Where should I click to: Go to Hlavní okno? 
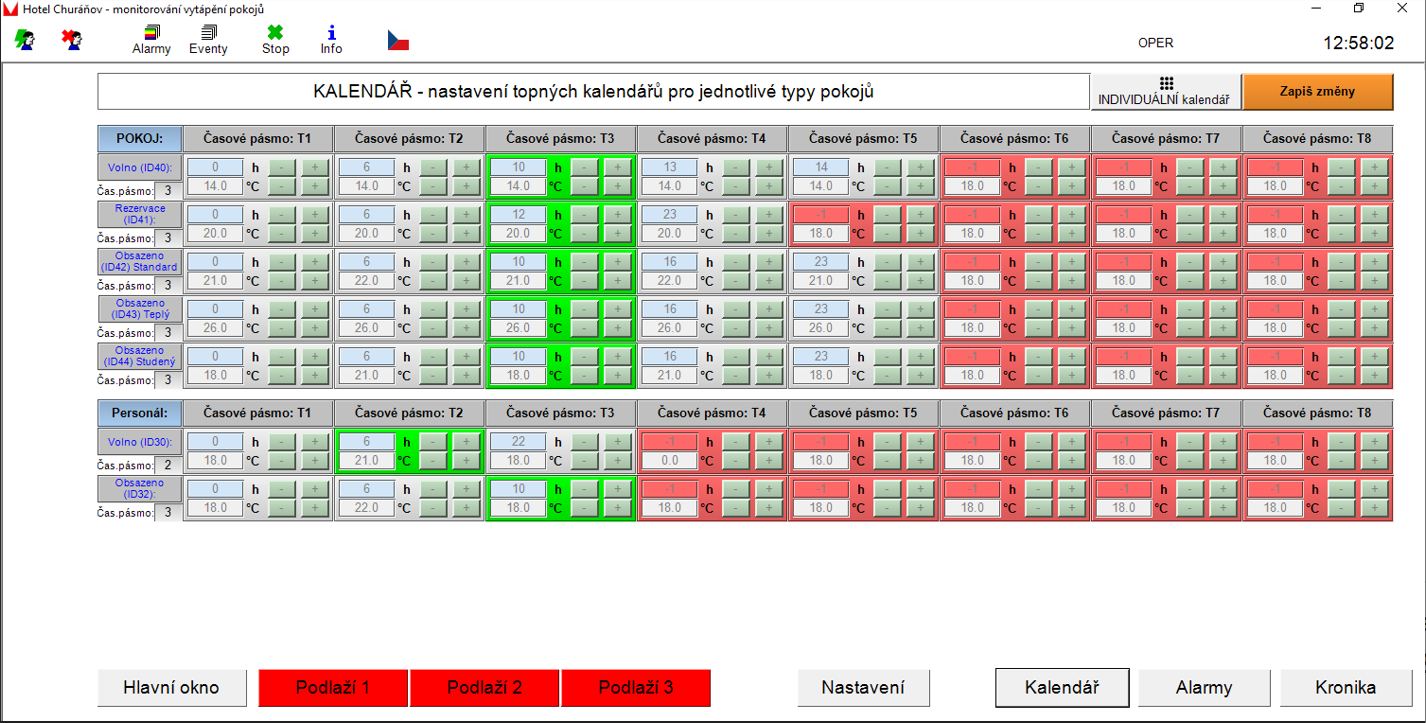pyautogui.click(x=171, y=687)
